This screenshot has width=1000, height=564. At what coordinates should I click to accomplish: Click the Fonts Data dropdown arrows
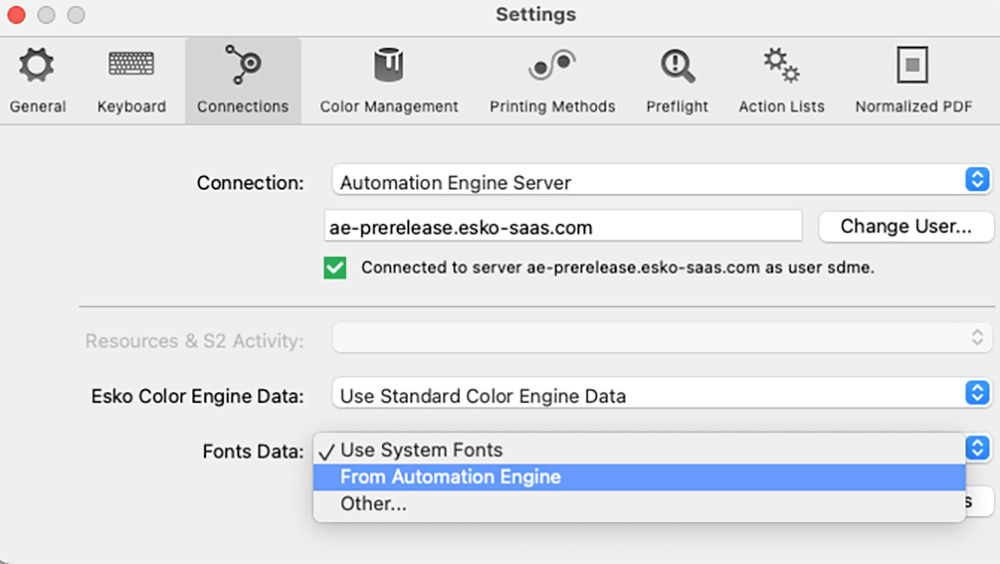click(978, 447)
